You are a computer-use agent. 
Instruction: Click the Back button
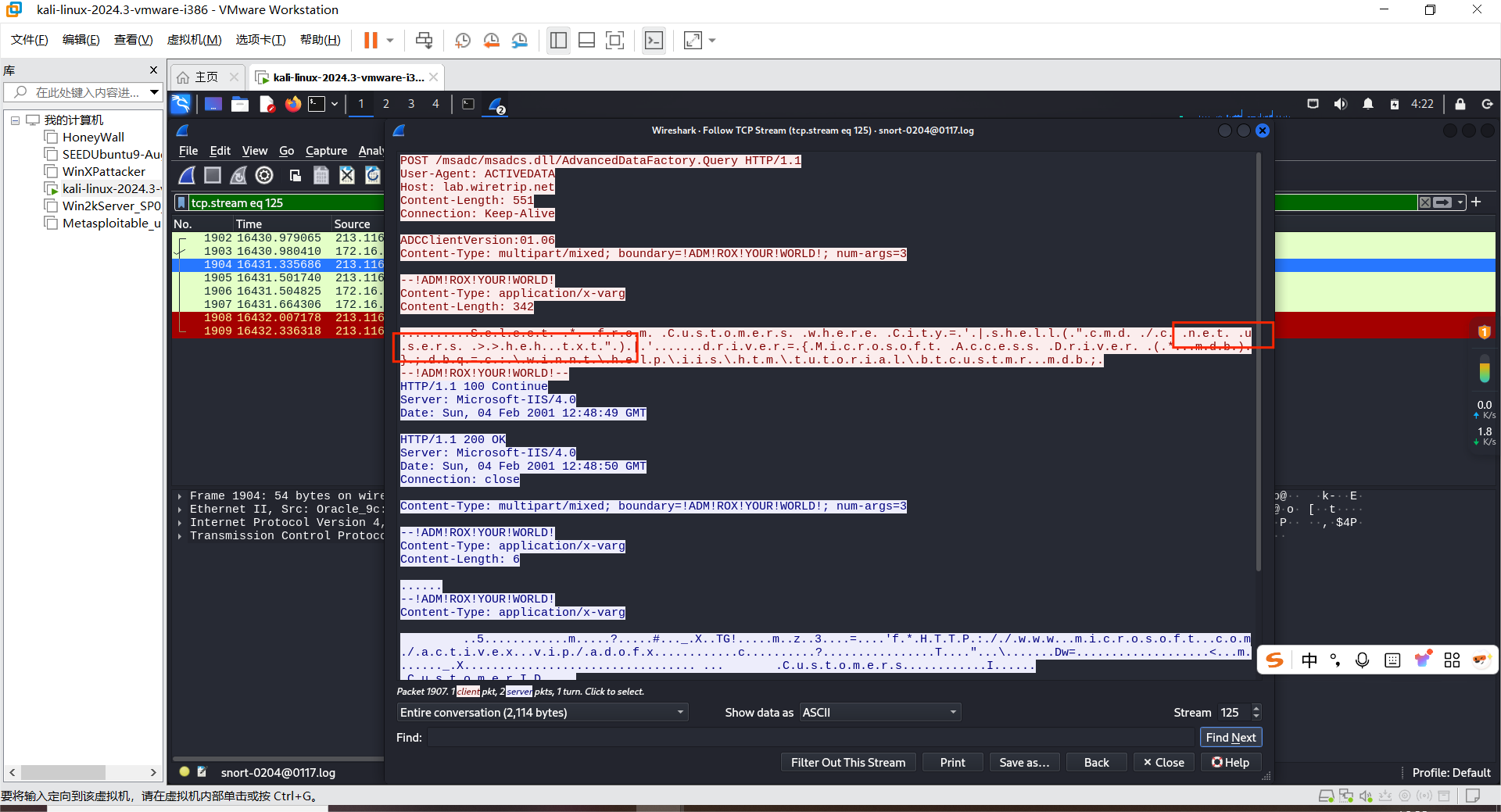(1096, 763)
